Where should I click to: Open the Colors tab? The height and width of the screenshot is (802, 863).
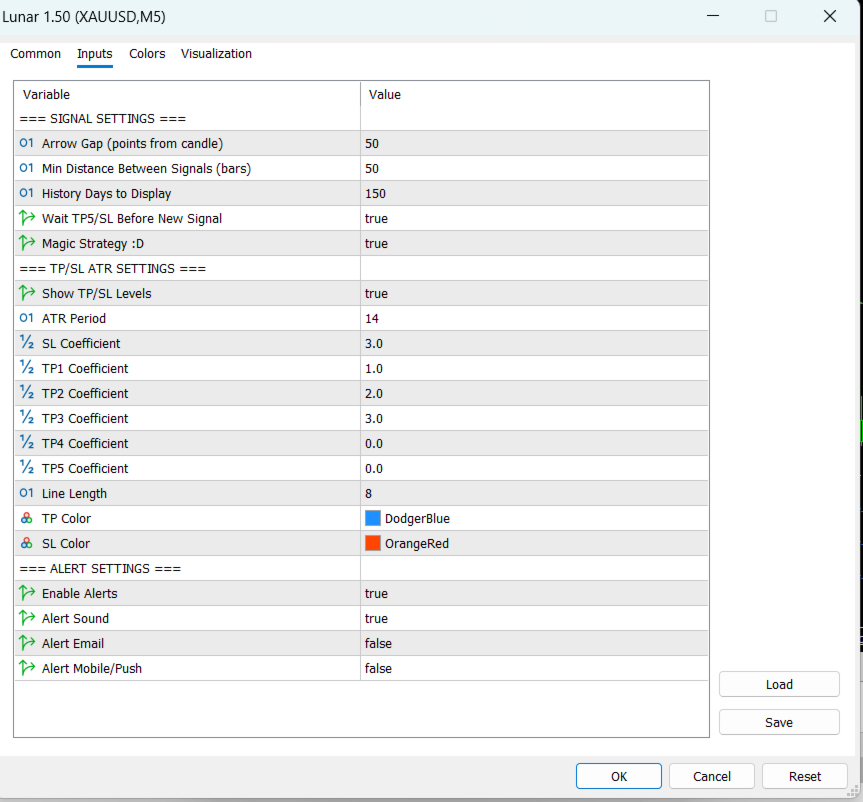[147, 53]
